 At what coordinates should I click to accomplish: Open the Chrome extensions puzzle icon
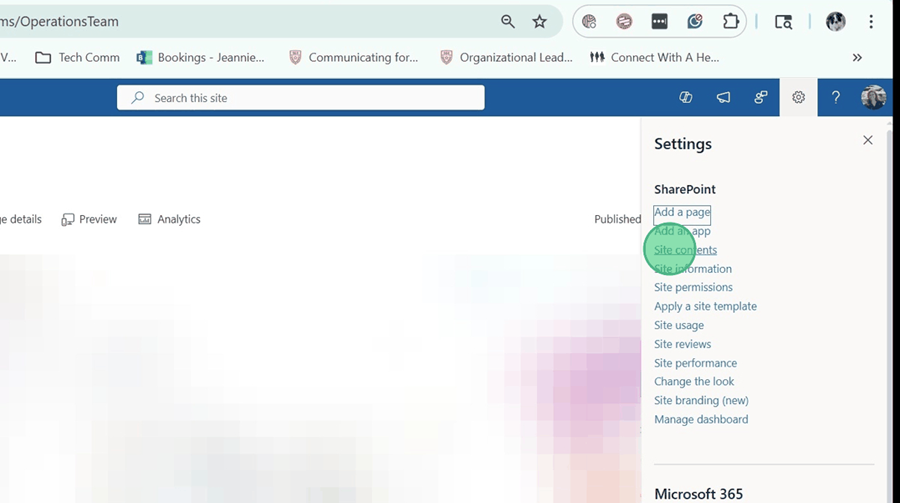(731, 21)
